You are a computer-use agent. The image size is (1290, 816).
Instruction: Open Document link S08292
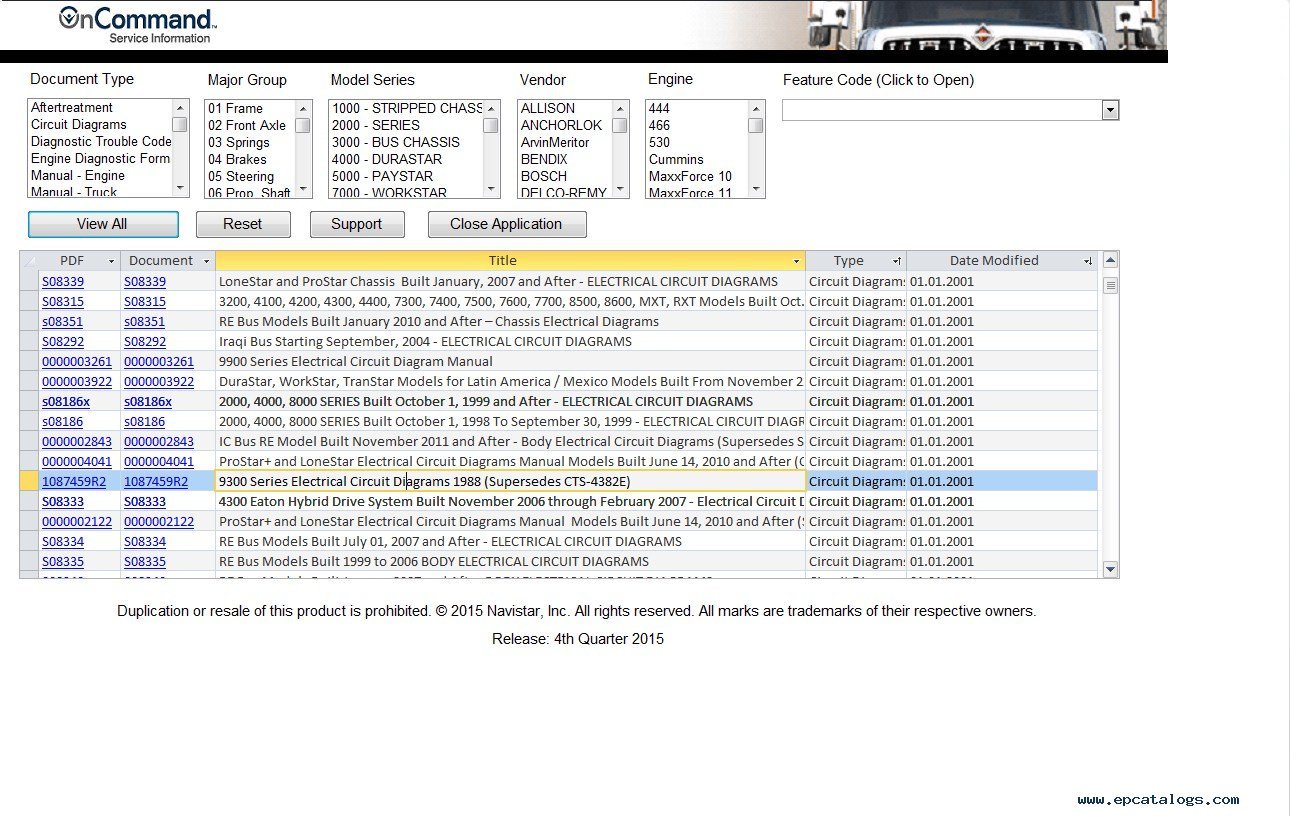pos(145,342)
